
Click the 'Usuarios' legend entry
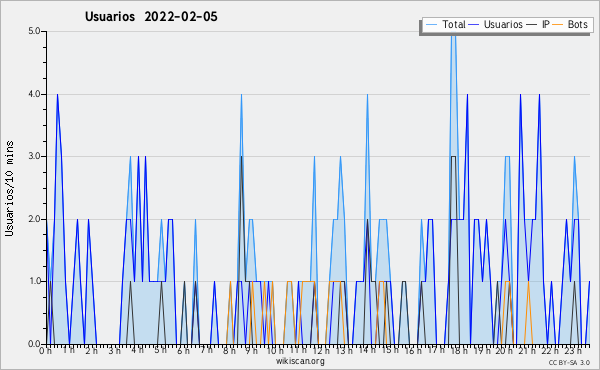click(503, 24)
